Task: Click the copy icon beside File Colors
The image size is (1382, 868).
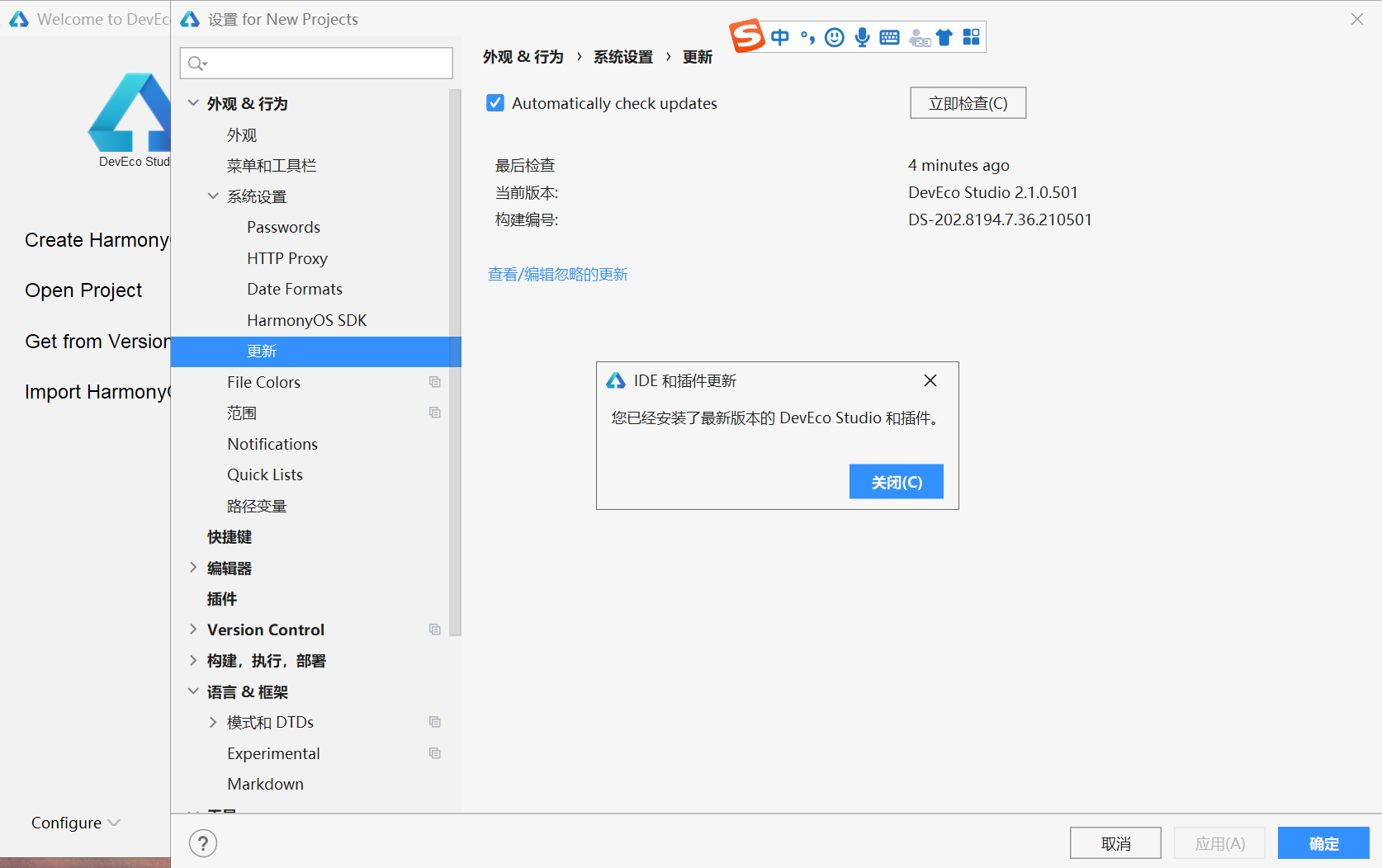Action: pyautogui.click(x=435, y=382)
